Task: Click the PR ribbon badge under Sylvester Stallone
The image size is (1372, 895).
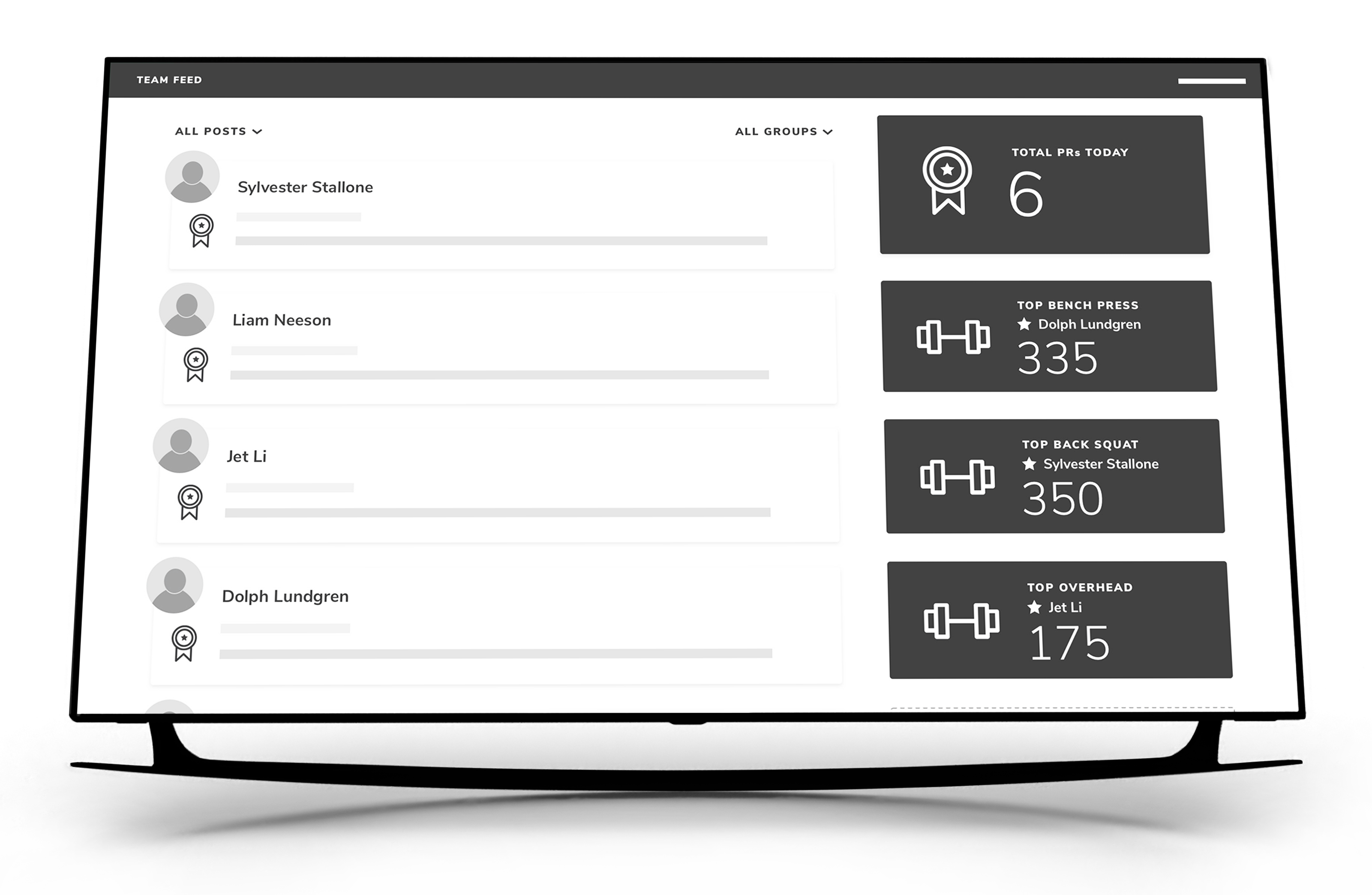Action: 201,231
